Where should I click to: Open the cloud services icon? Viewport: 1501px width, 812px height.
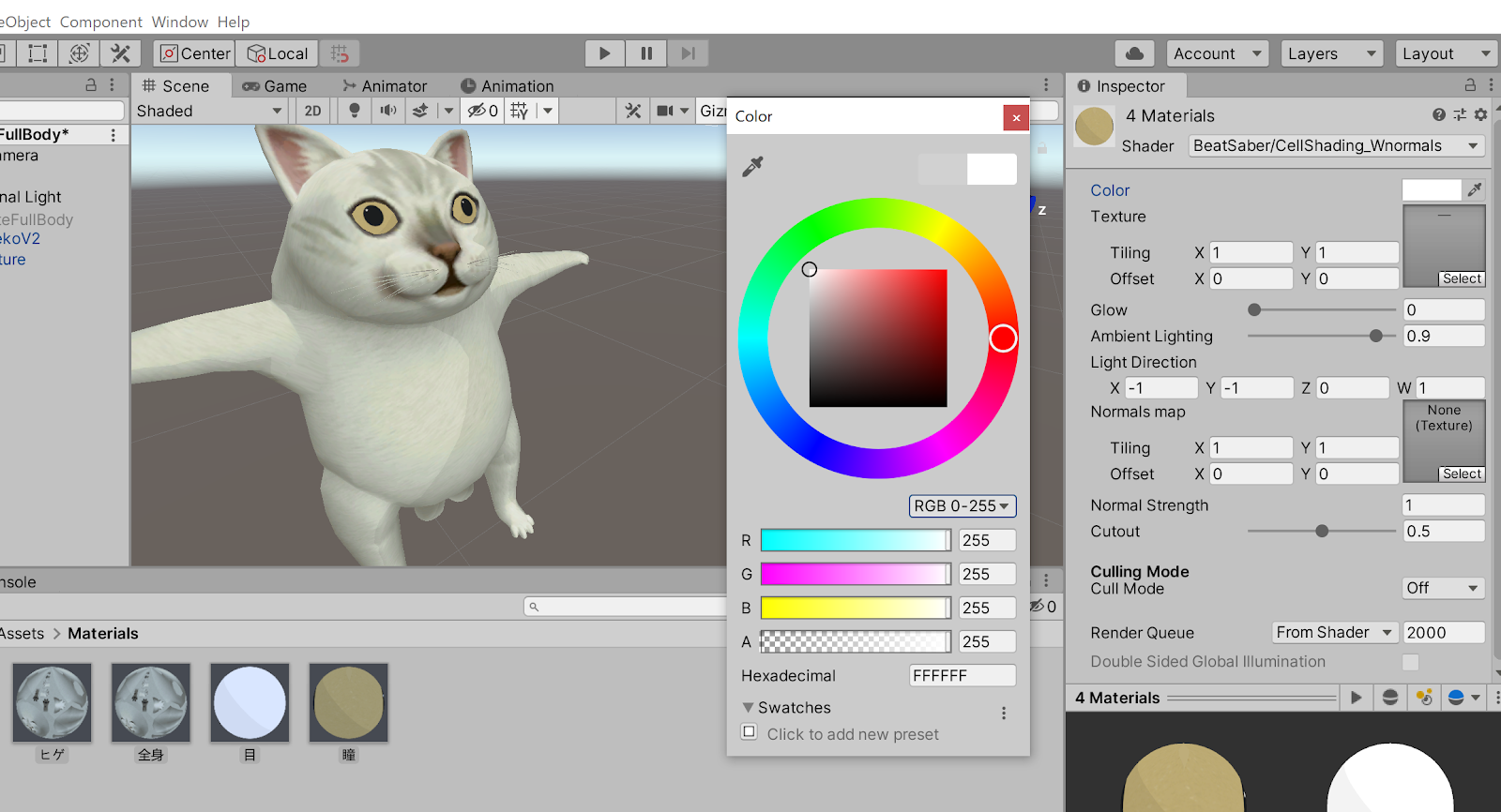click(1134, 53)
